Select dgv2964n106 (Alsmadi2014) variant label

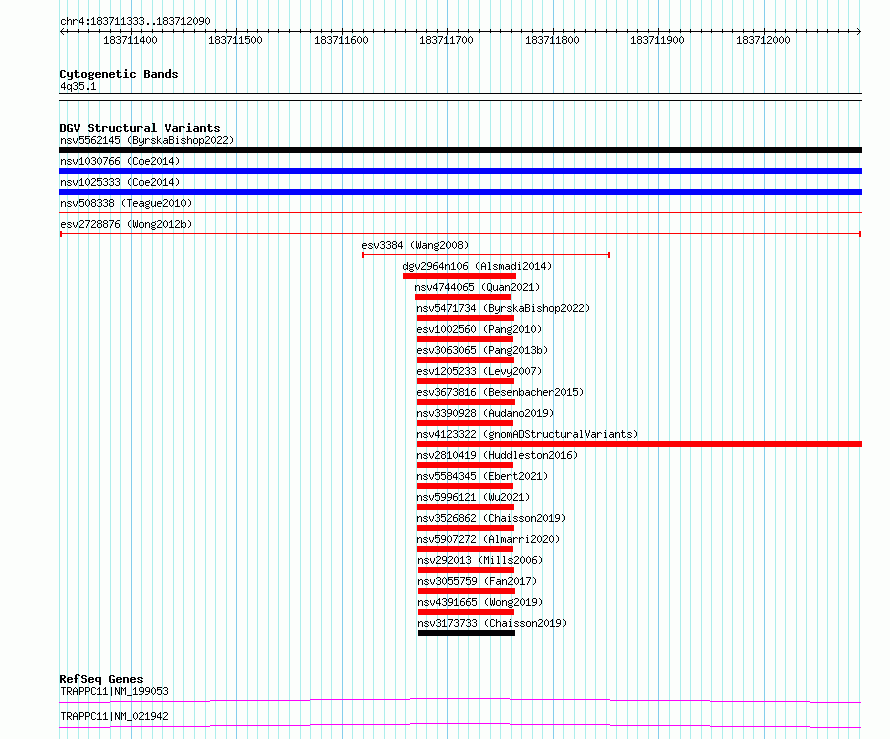[x=477, y=266]
